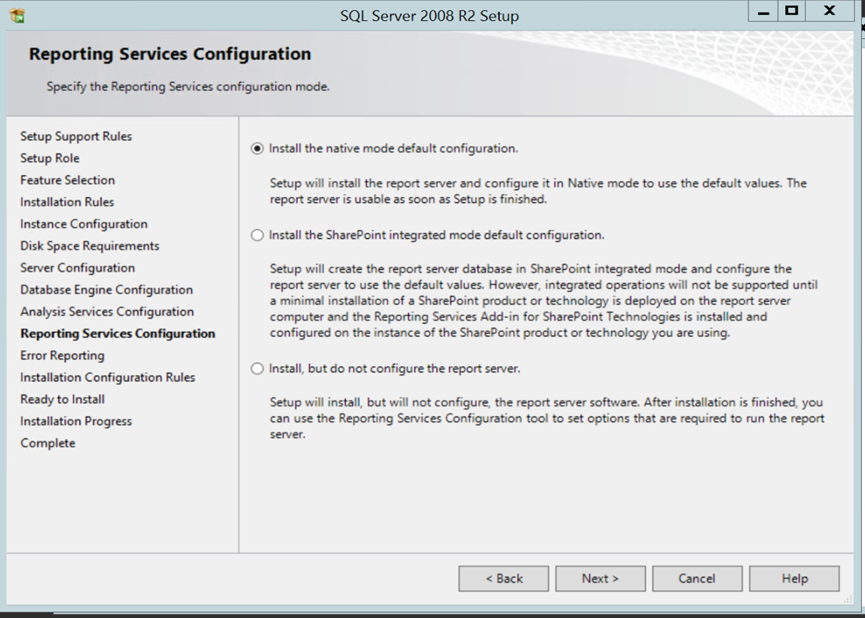The height and width of the screenshot is (618, 865).
Task: Proceed with the Next button
Action: tap(600, 578)
